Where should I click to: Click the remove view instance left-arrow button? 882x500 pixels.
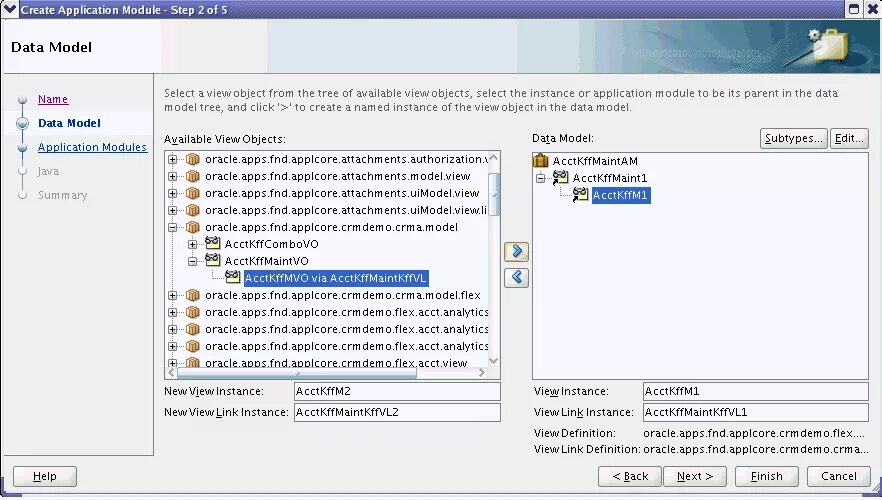pos(516,277)
